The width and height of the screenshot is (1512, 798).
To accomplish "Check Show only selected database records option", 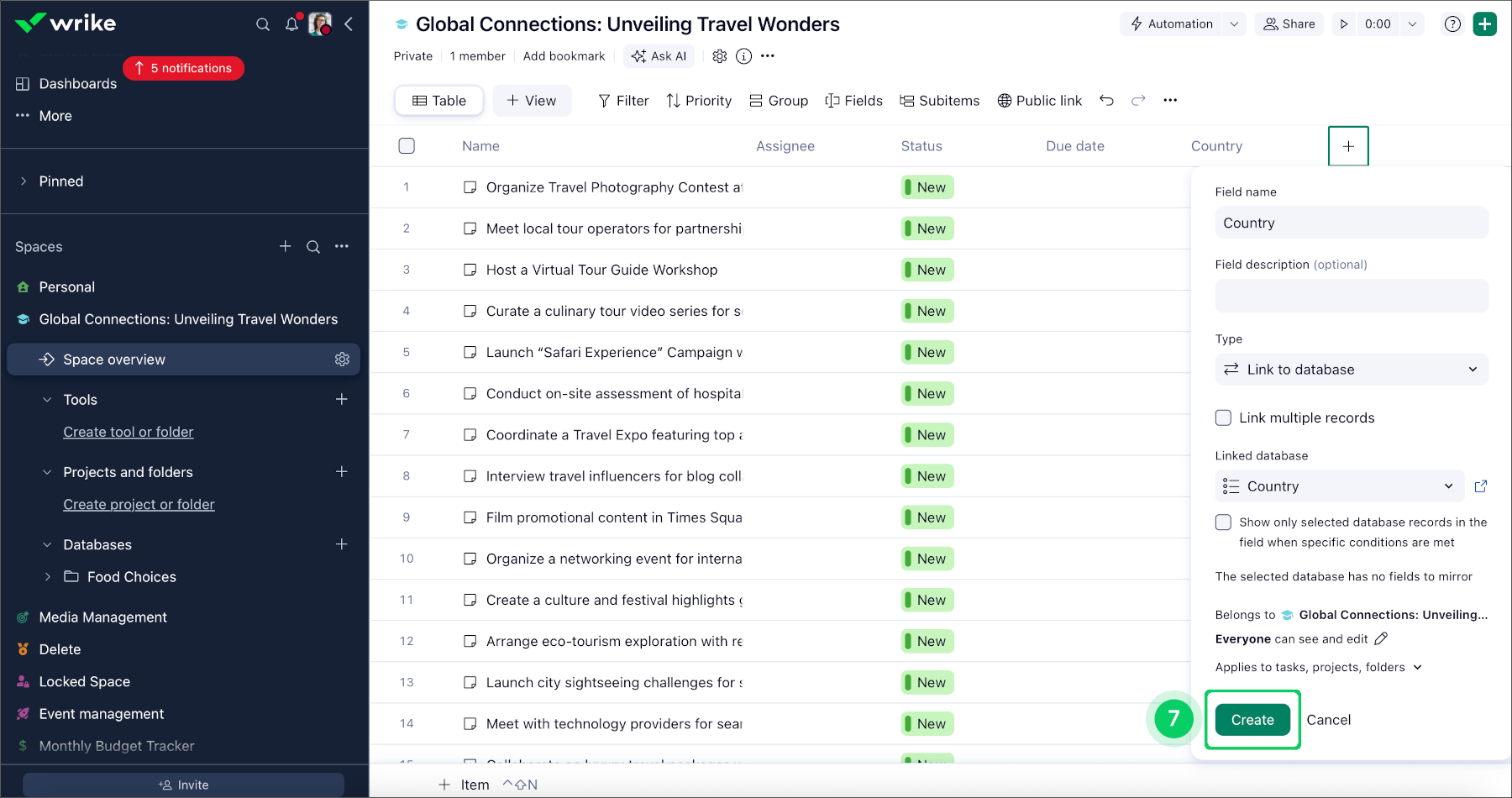I will coord(1224,522).
